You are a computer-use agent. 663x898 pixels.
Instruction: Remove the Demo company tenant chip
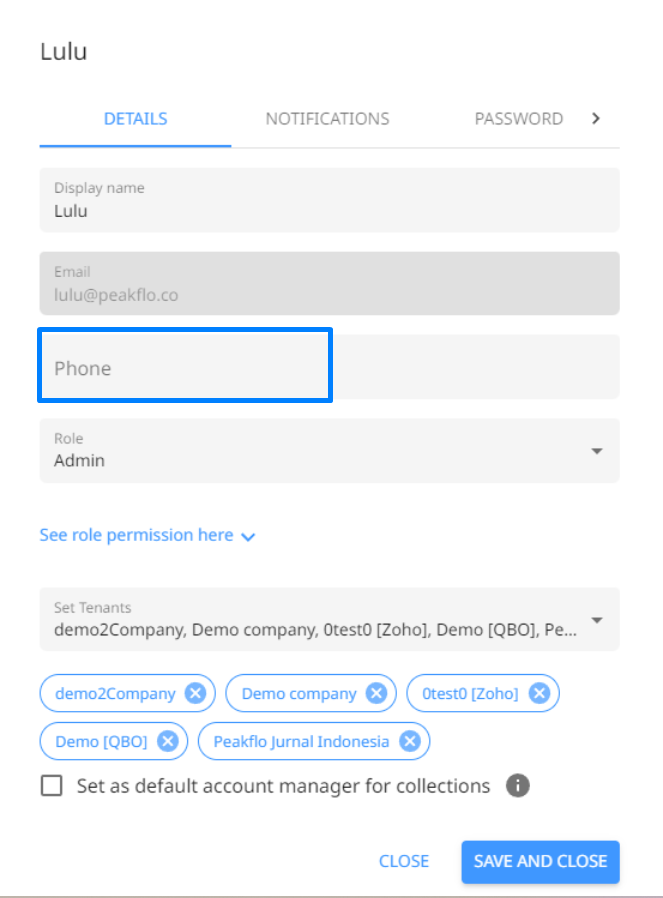[x=376, y=692]
